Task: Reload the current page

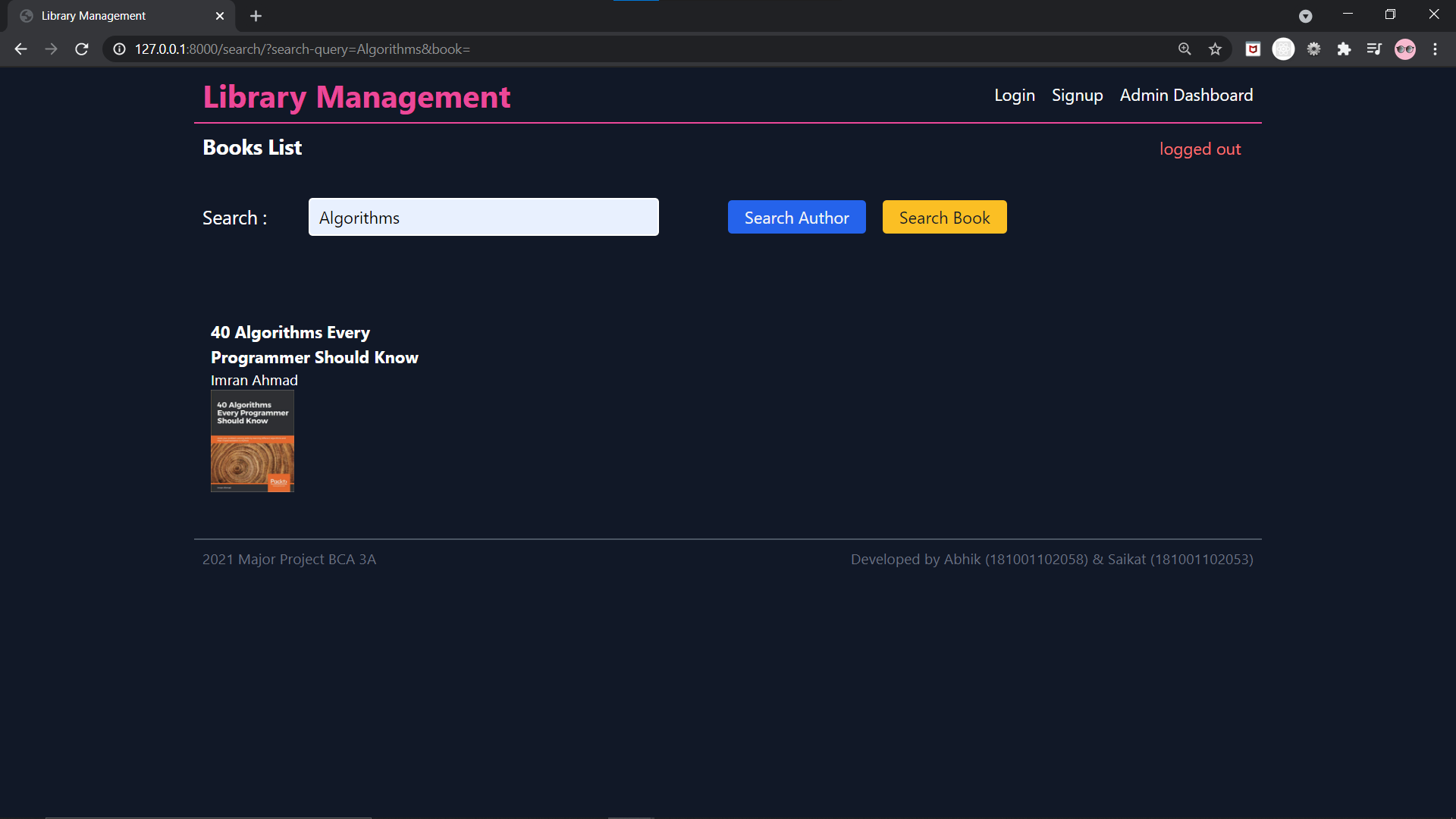Action: point(82,49)
